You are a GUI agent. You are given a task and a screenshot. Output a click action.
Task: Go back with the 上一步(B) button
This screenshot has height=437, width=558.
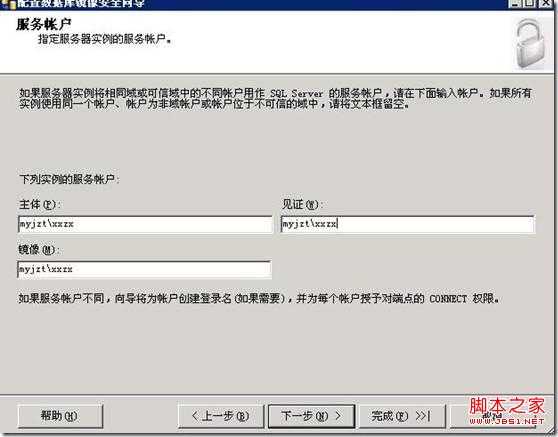(221, 416)
